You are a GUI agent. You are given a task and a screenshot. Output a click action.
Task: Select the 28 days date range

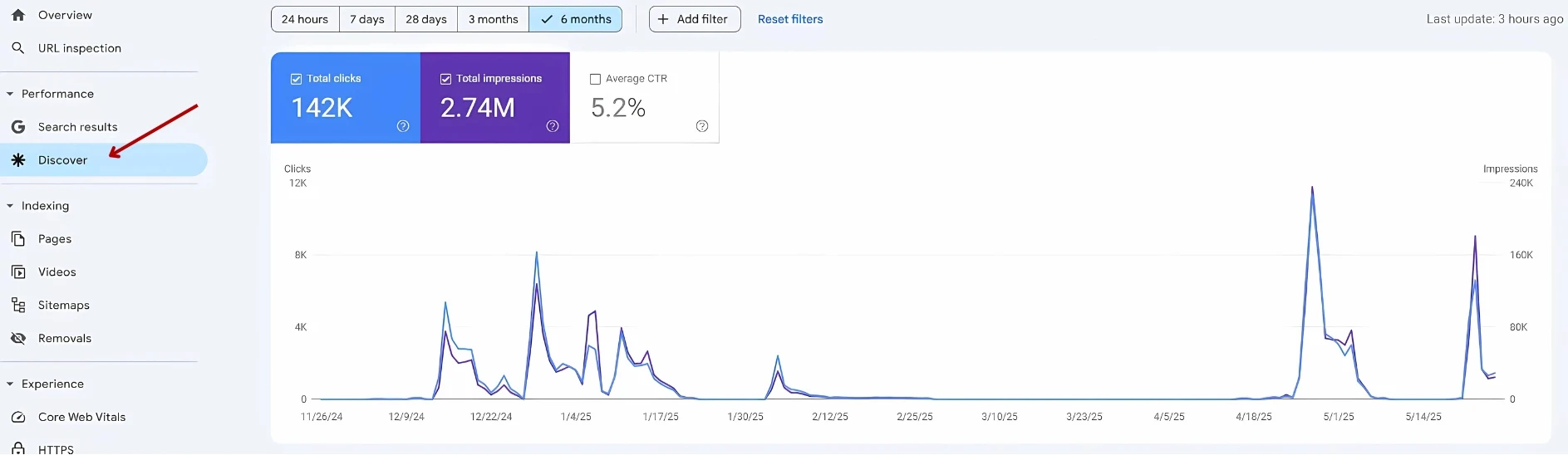(425, 19)
